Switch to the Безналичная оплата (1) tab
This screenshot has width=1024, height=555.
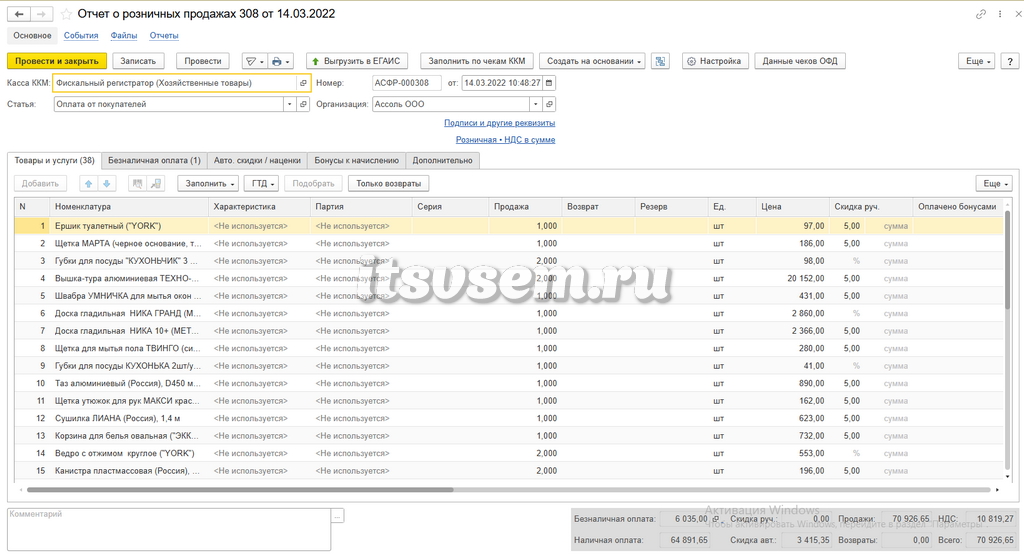[154, 161]
